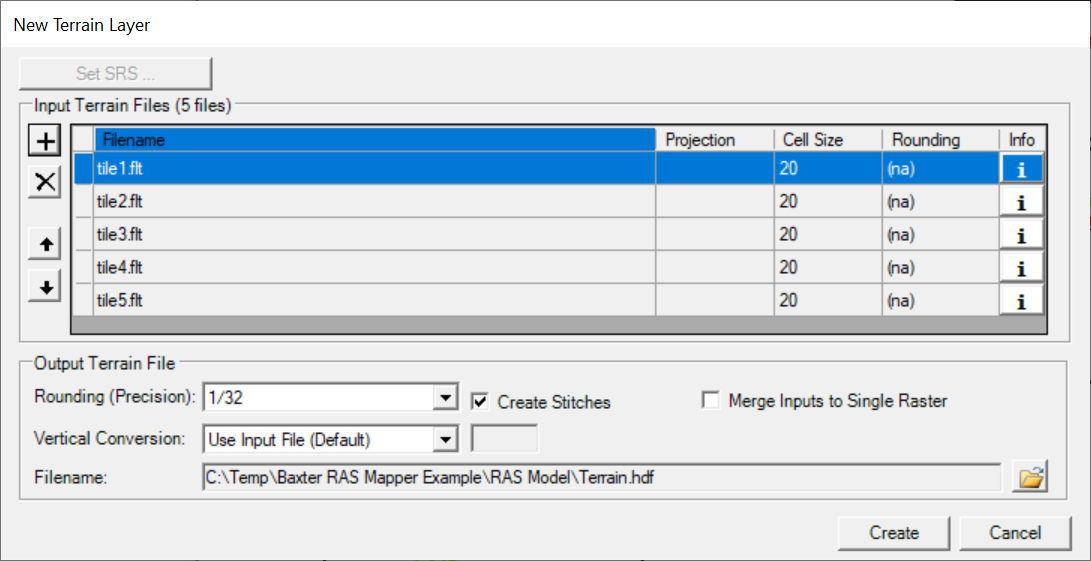This screenshot has height=561, width=1091.
Task: Open the Vertical Conversion dropdown
Action: [x=445, y=439]
